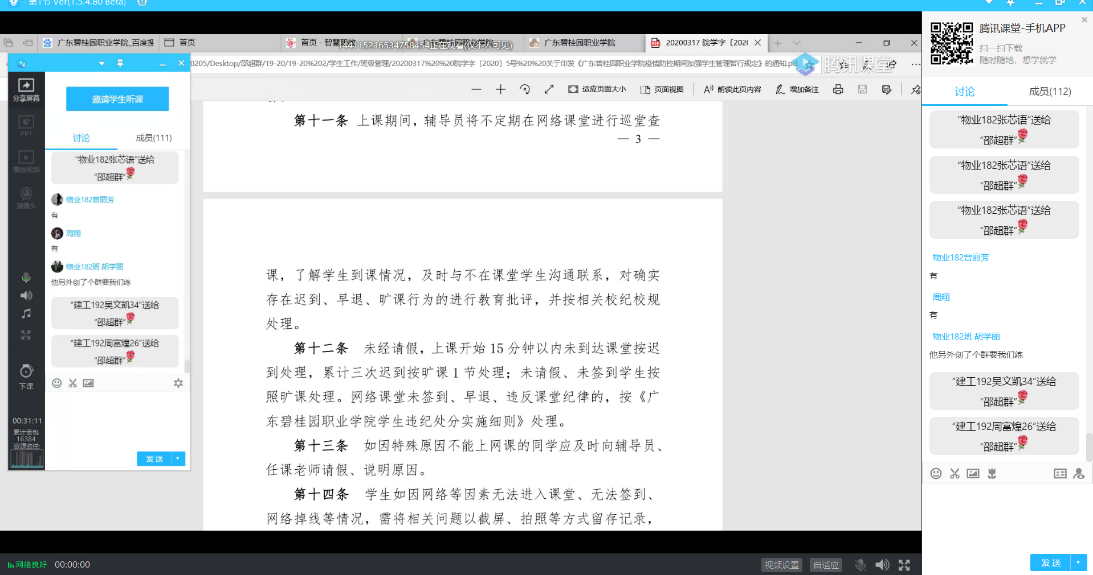Open the PPT presentation tool

point(26,125)
